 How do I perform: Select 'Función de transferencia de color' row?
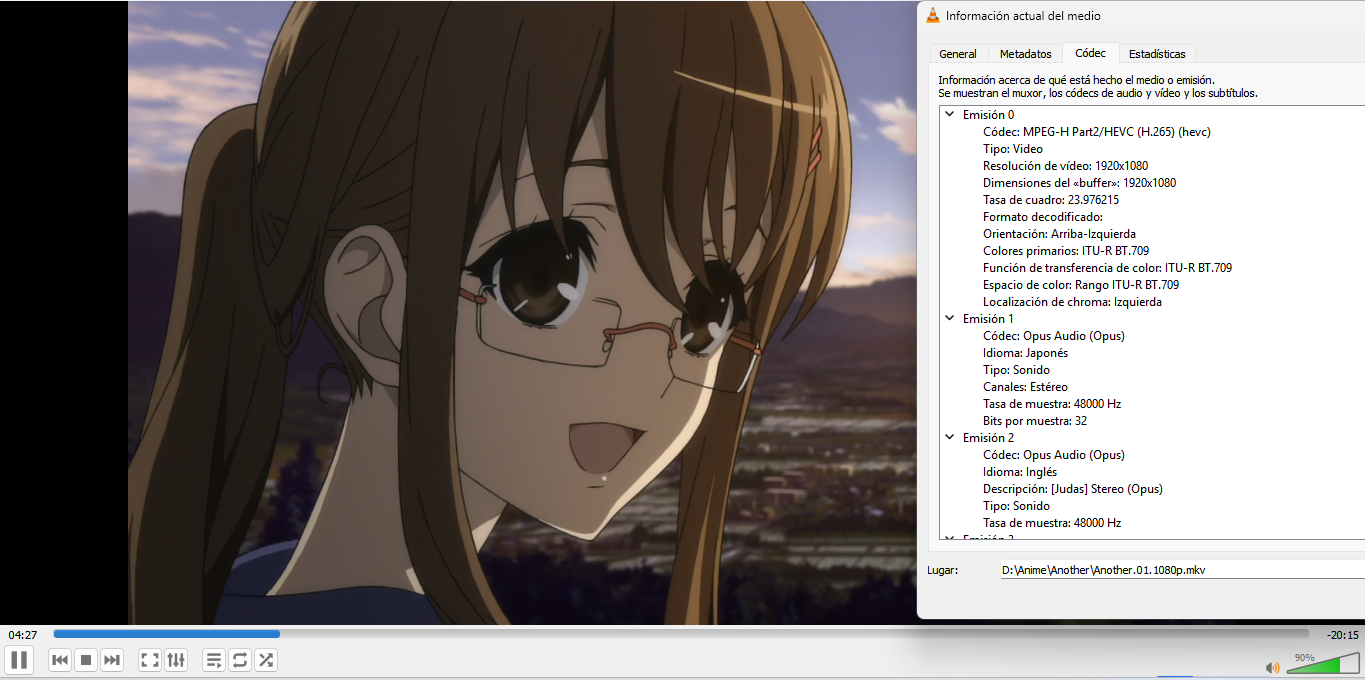coord(1107,268)
